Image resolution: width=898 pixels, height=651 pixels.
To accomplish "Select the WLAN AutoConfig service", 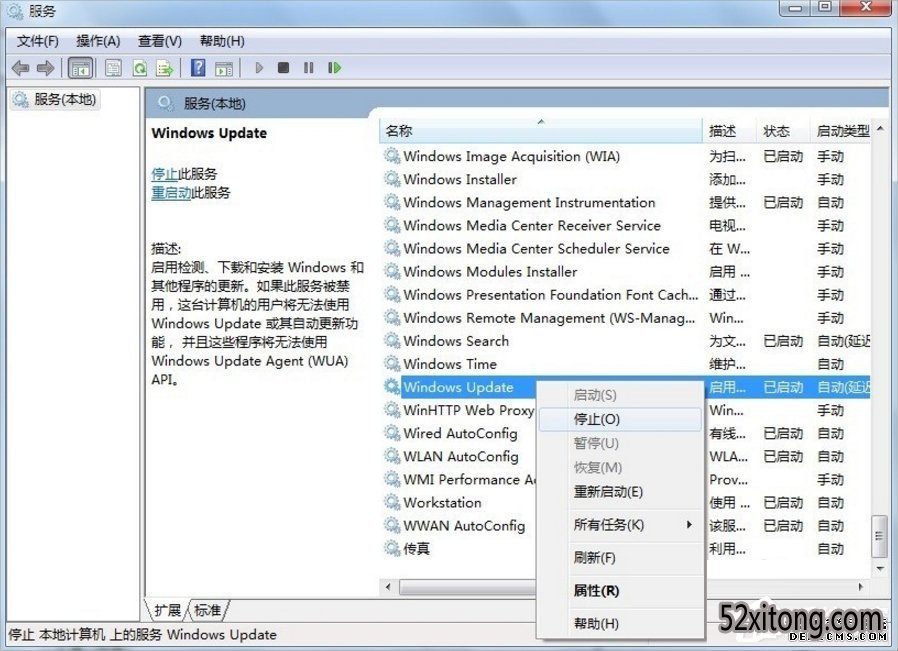I will click(x=459, y=456).
